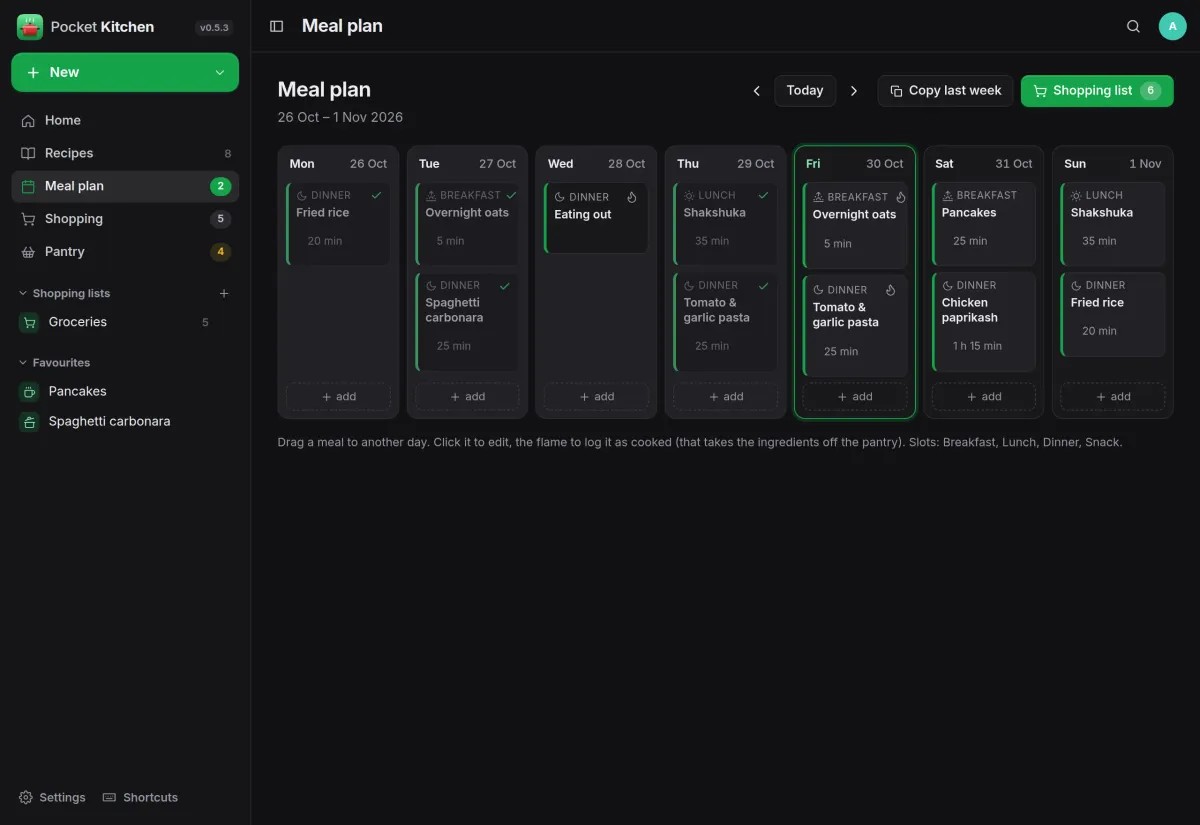
Task: Toggle cooked check on Tuesday's Overnight oats
Action: coord(511,195)
